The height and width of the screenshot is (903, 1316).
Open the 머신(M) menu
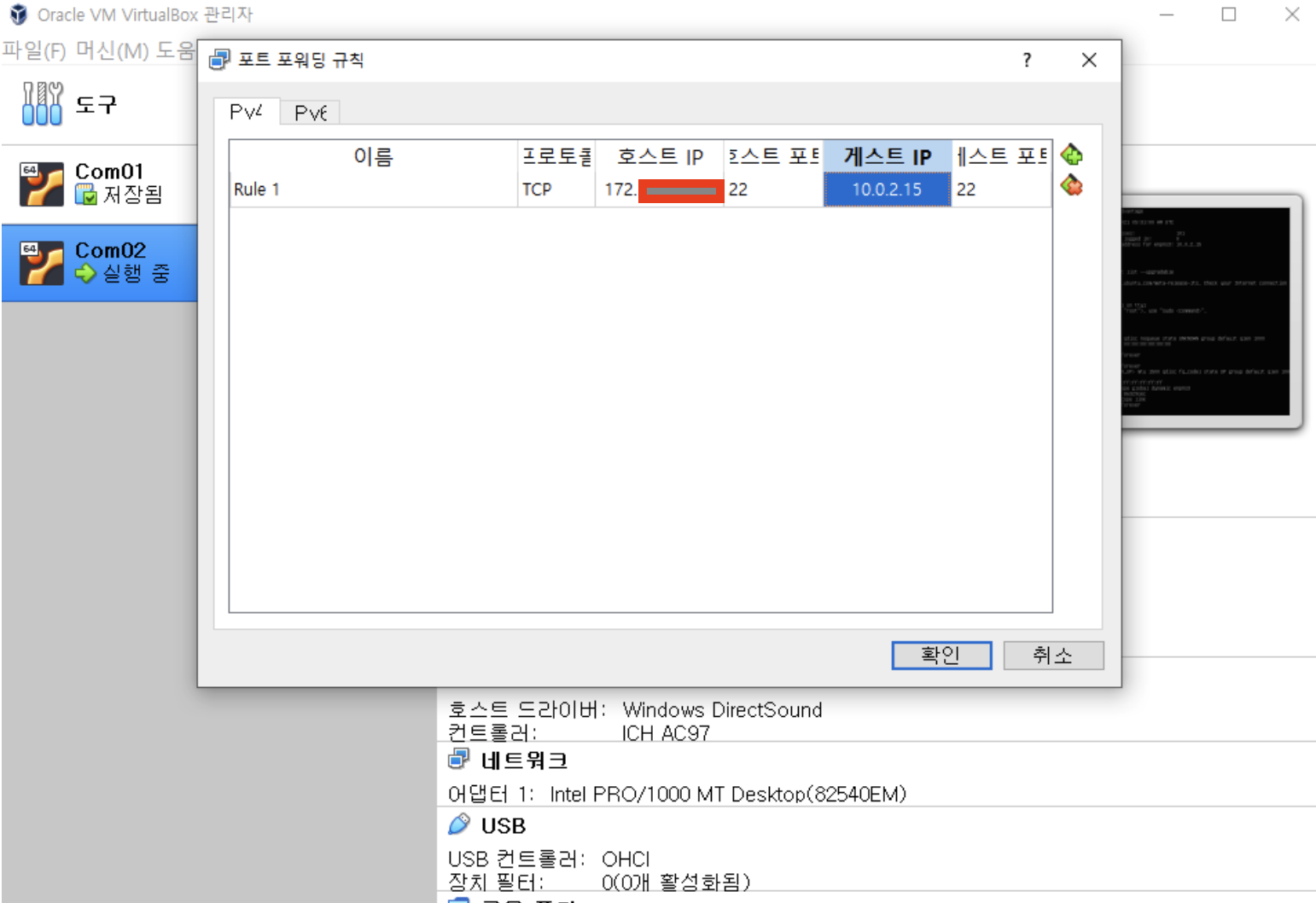pos(112,50)
